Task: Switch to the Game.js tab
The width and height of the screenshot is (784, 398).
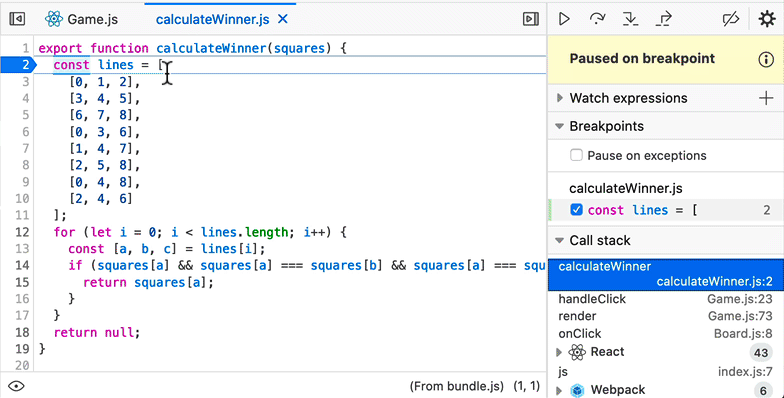Action: click(x=81, y=19)
